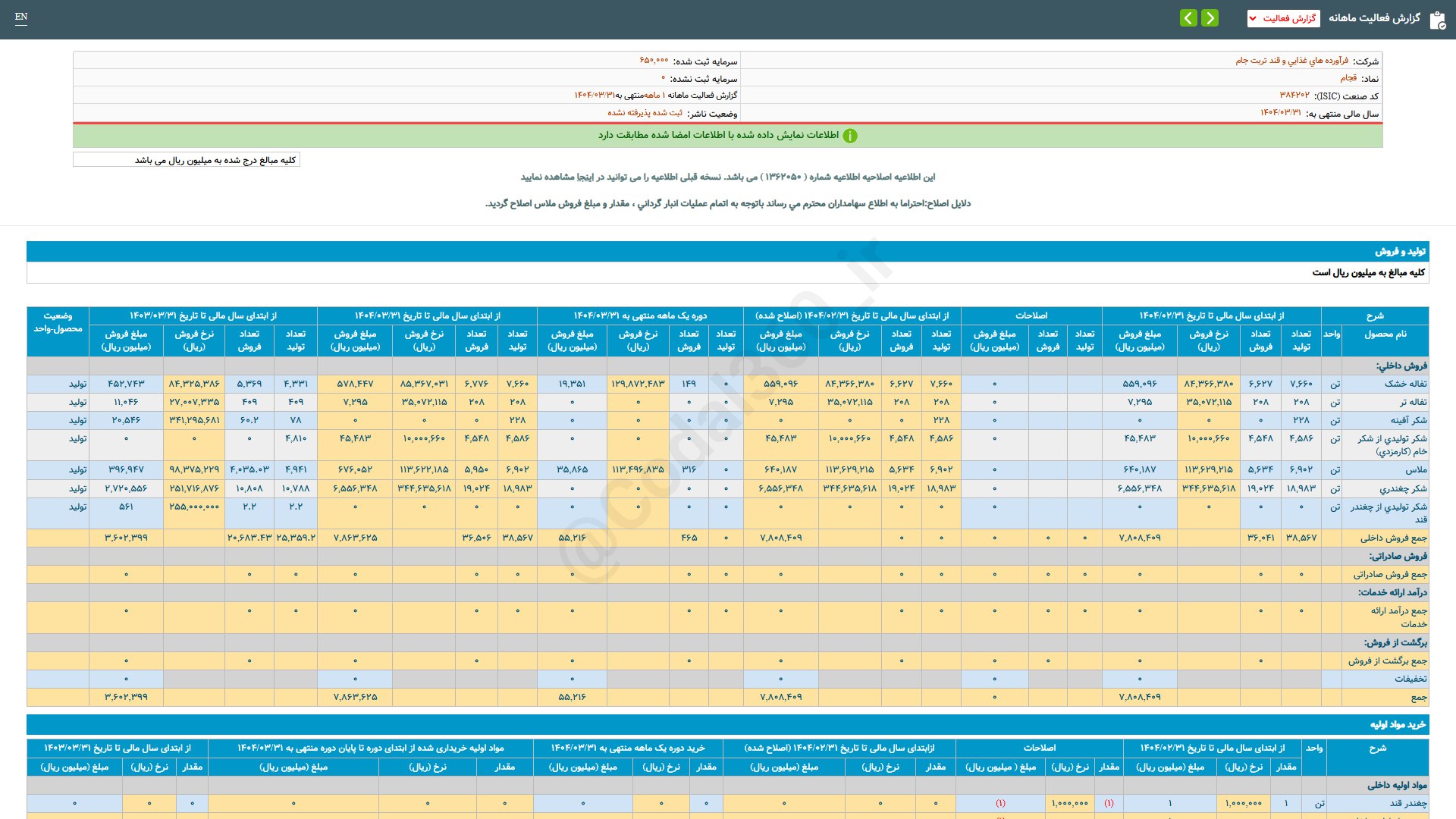Click the monthly total sales ۵۵,۲۱۶ in جمع فروش داخلی row
This screenshot has height=819, width=1456.
(x=572, y=538)
